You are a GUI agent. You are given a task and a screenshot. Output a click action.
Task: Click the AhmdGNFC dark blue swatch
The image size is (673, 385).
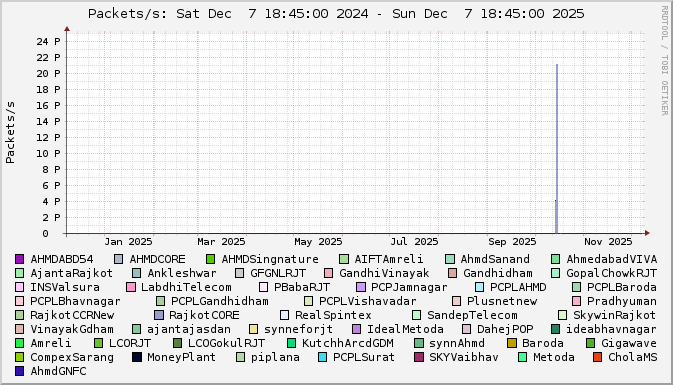[19, 371]
